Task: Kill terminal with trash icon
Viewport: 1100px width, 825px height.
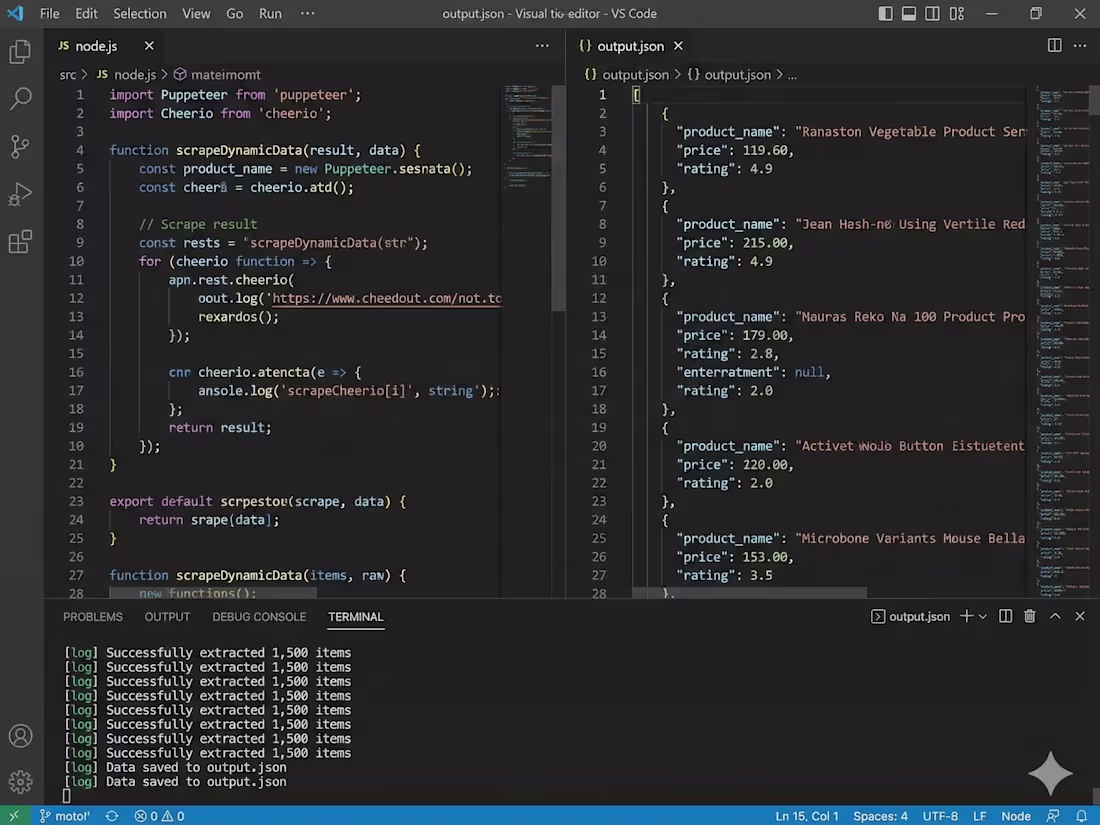Action: pyautogui.click(x=1030, y=616)
